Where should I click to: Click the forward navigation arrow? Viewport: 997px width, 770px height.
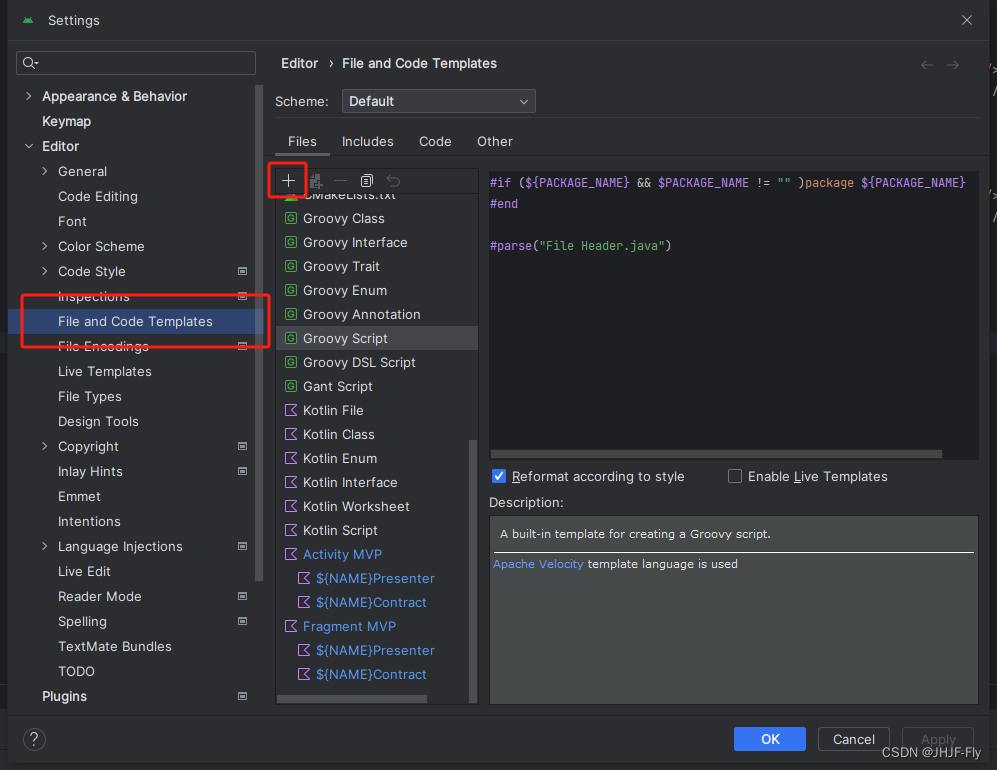(x=952, y=65)
